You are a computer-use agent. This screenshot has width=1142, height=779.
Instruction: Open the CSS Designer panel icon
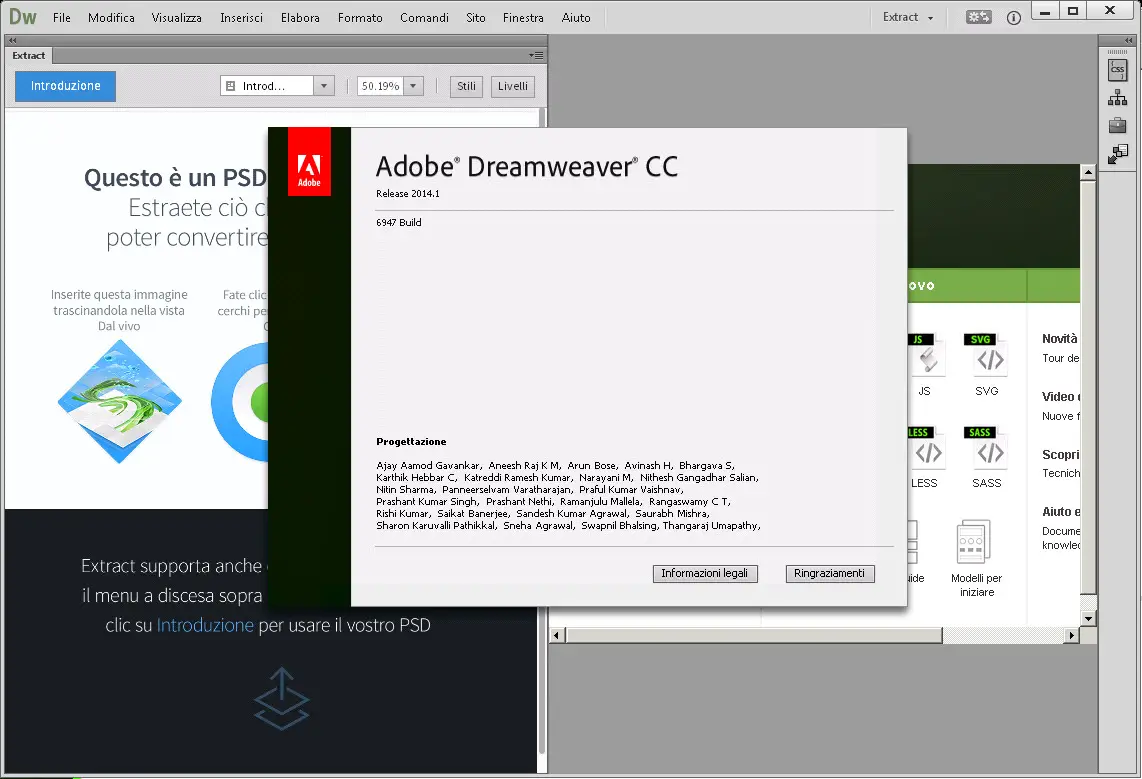point(1117,70)
